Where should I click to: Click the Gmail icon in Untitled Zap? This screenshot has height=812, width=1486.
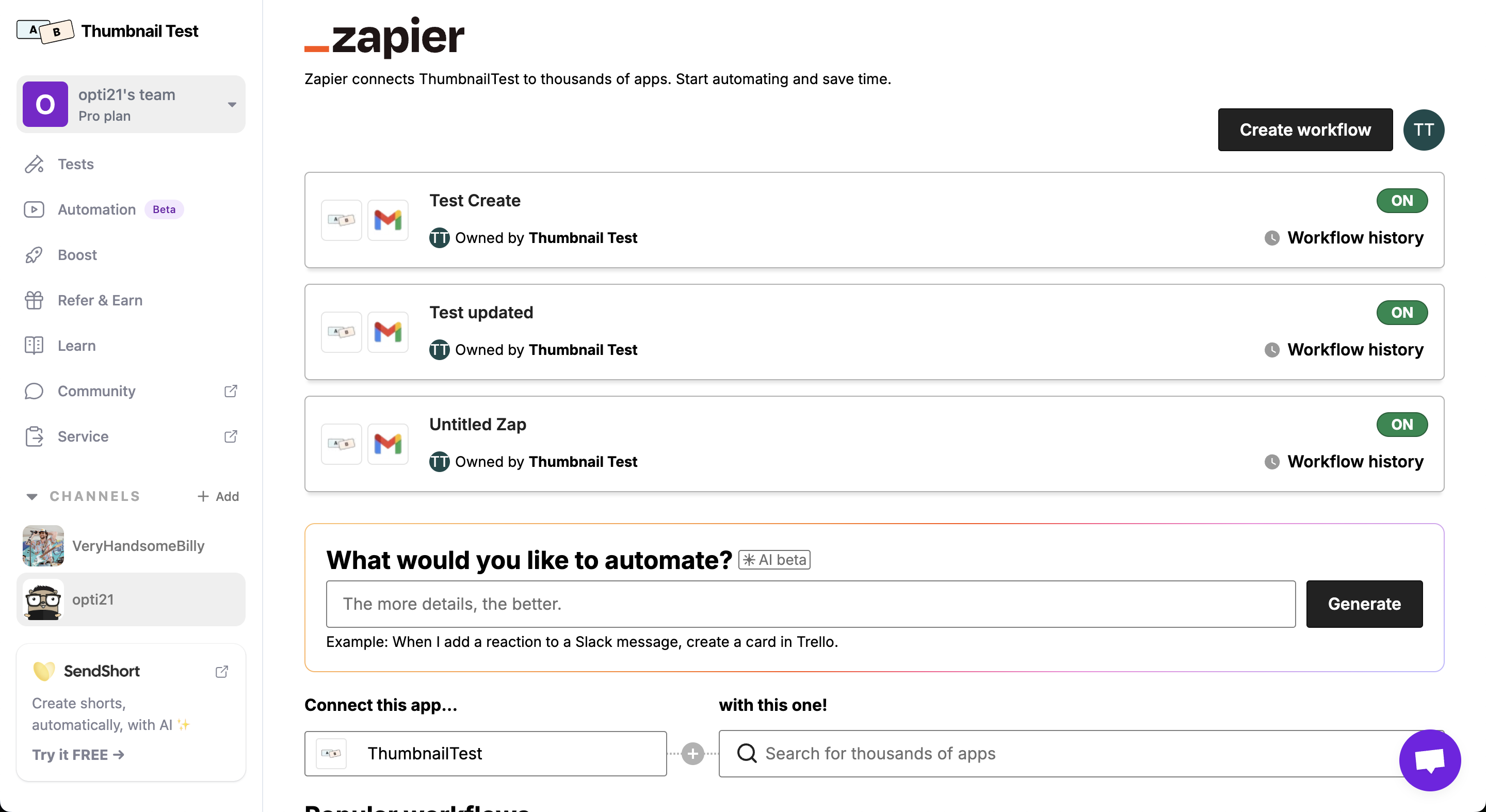(387, 444)
